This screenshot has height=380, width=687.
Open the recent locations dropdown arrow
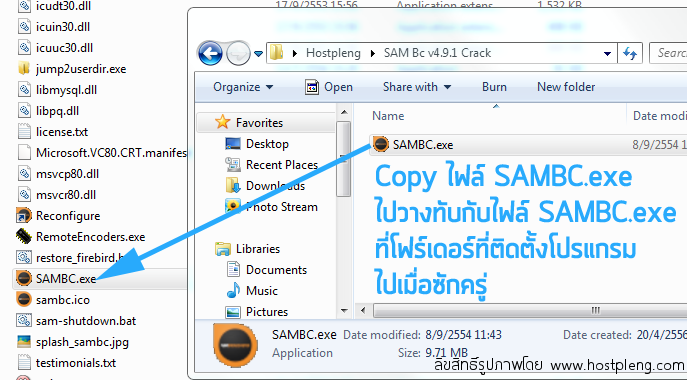pos(259,54)
